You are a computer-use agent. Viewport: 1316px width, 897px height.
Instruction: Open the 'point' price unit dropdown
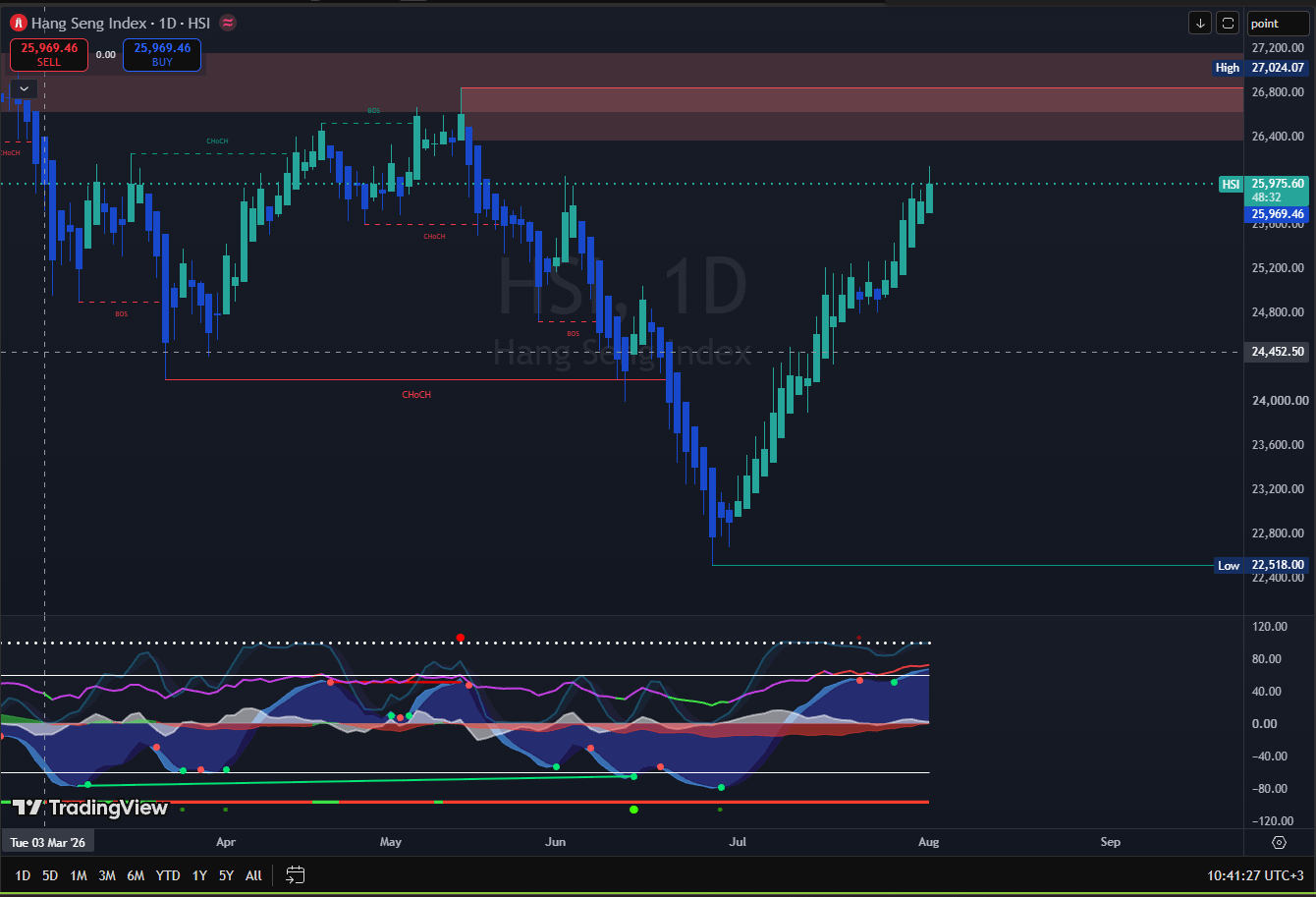pos(1279,24)
